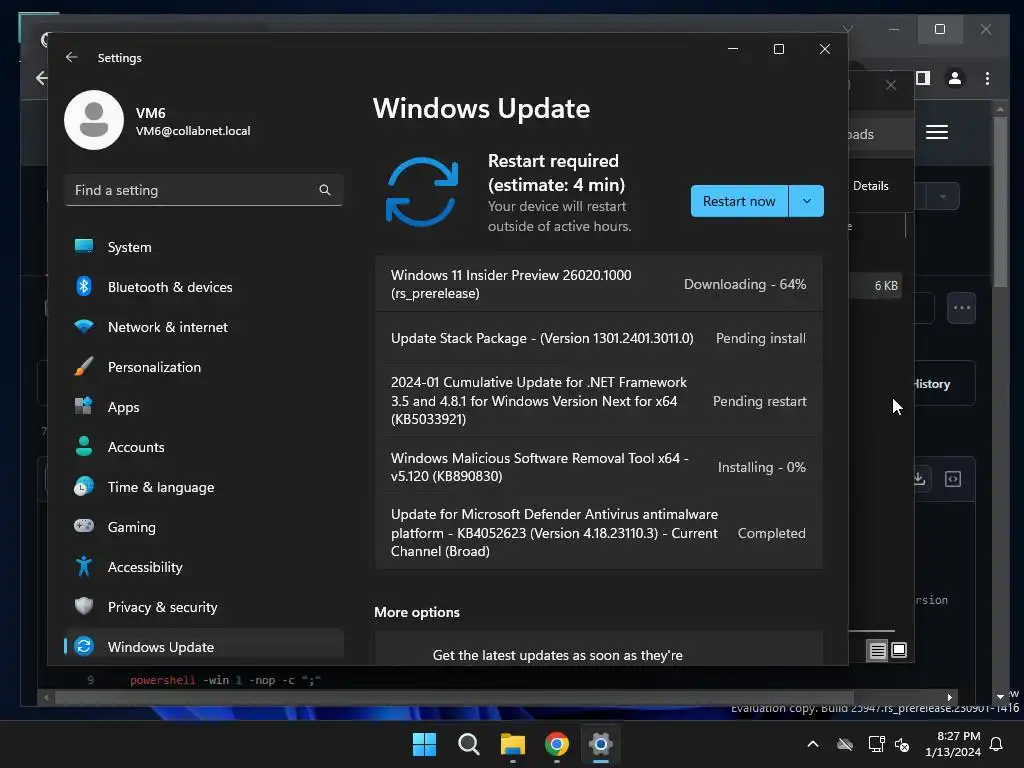Click the Gaming controller icon

(x=84, y=526)
